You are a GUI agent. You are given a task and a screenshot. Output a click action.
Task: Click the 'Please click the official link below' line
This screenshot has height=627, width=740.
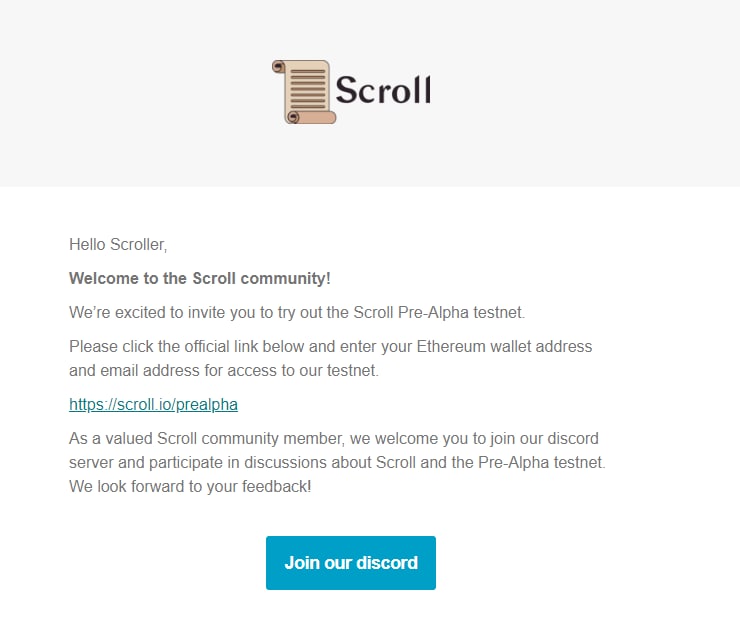(x=330, y=346)
